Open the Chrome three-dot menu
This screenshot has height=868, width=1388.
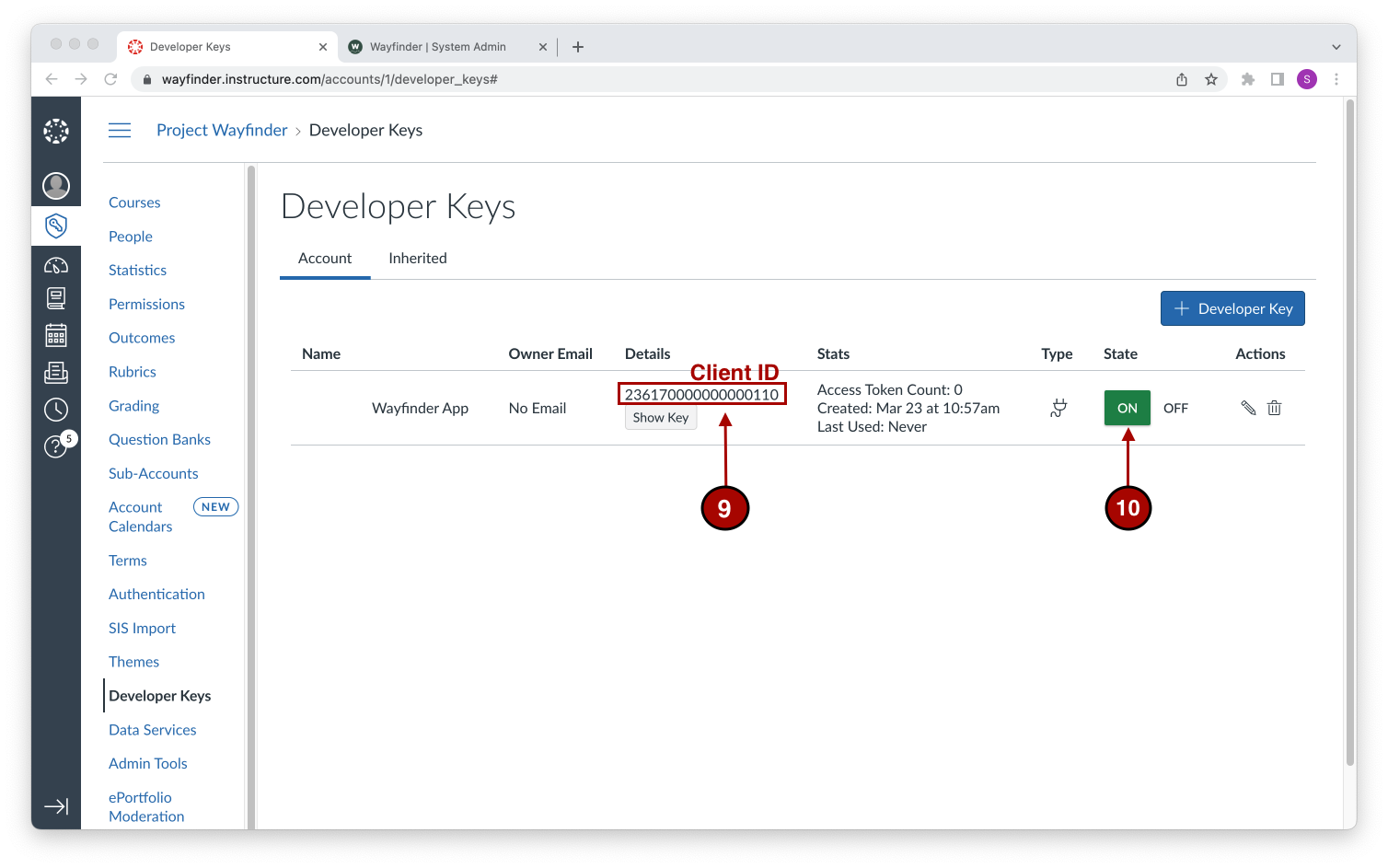pos(1336,79)
